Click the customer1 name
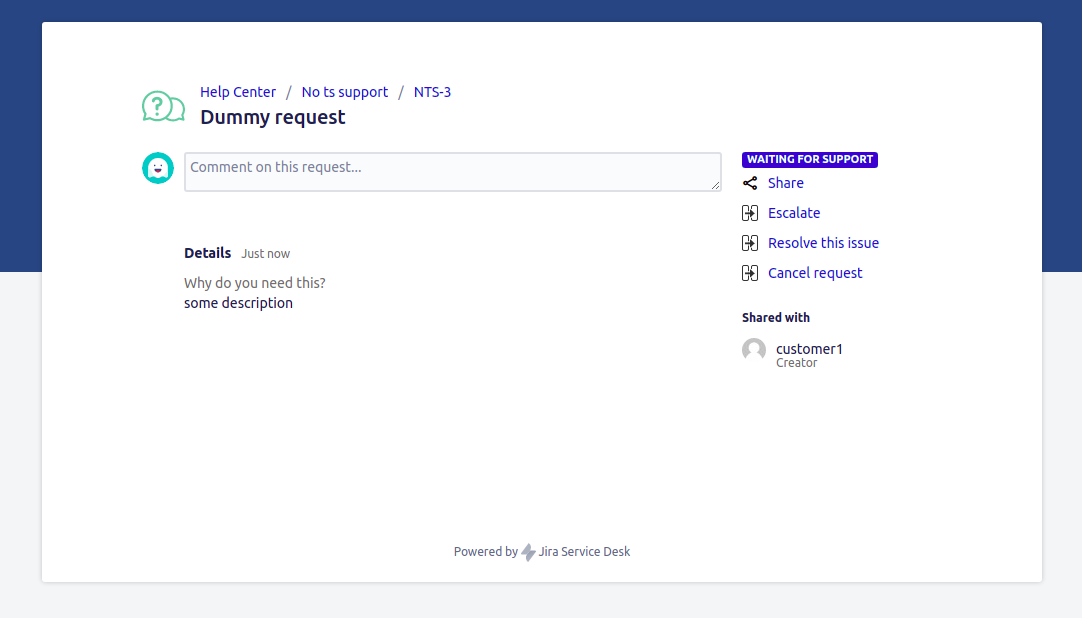1082x618 pixels. (x=809, y=349)
